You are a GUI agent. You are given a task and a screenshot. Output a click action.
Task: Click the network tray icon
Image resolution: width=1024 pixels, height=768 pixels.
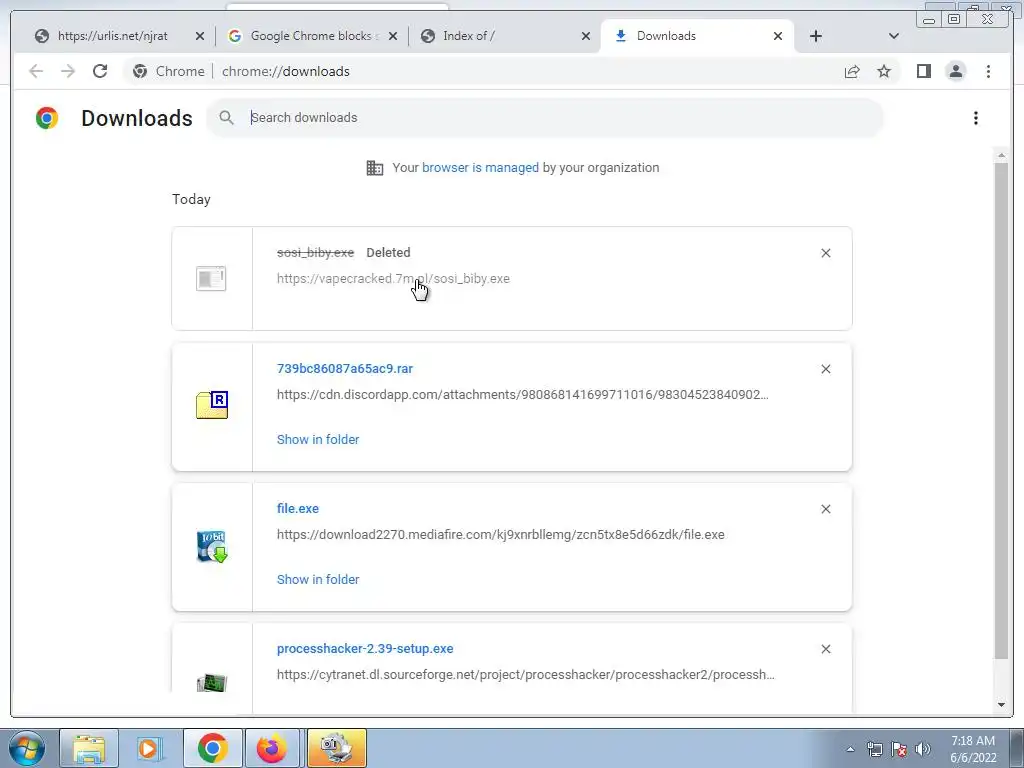[x=874, y=749]
